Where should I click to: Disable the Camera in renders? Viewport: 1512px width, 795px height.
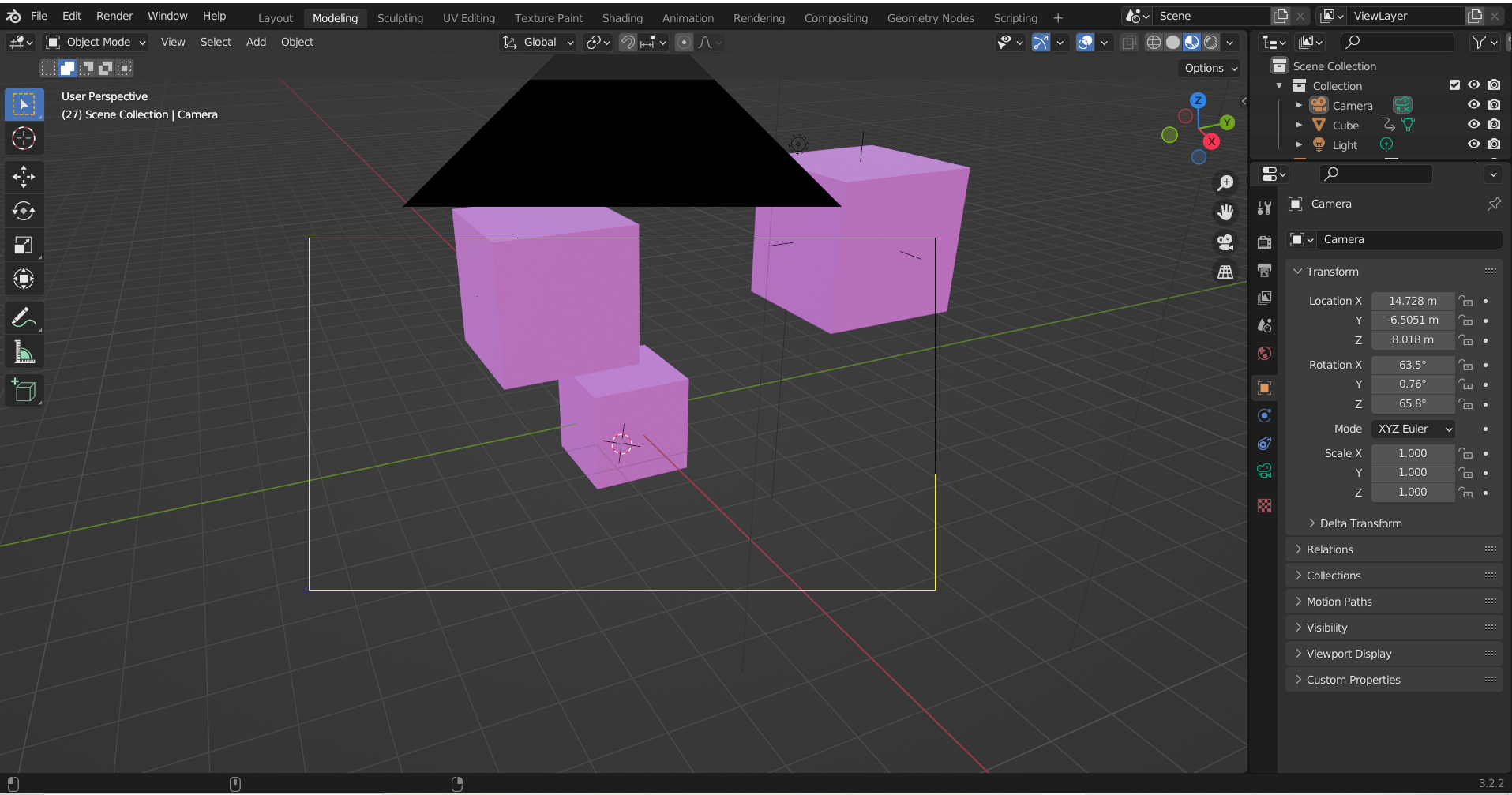point(1494,104)
